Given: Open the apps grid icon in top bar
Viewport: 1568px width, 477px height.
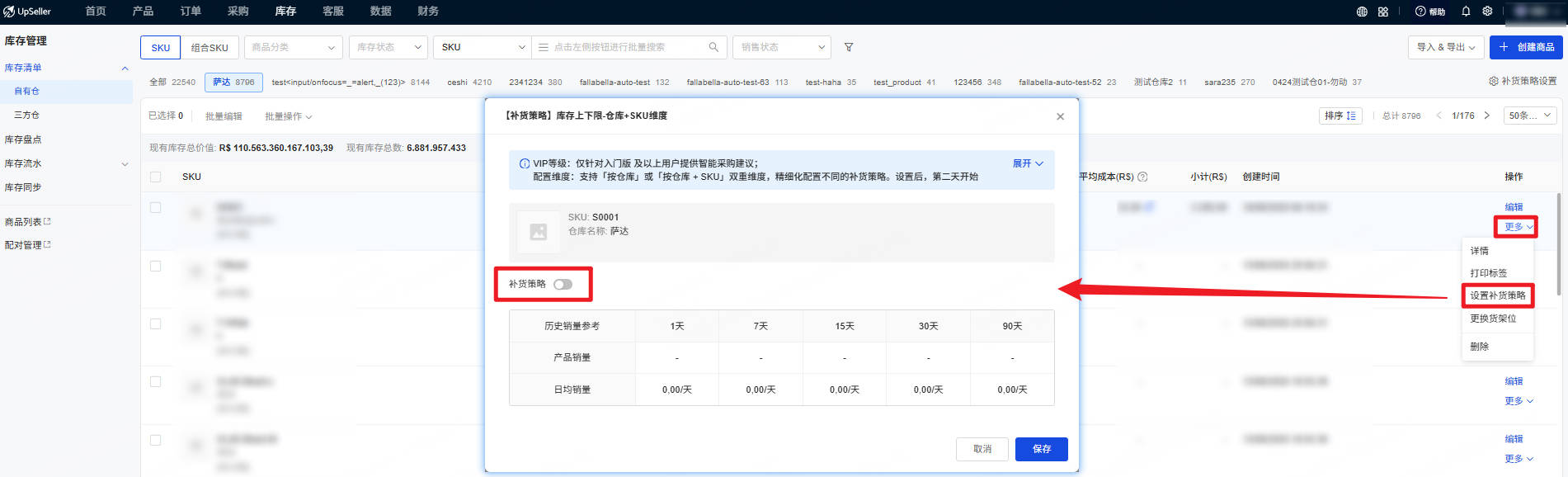Looking at the screenshot, I should (x=1383, y=12).
